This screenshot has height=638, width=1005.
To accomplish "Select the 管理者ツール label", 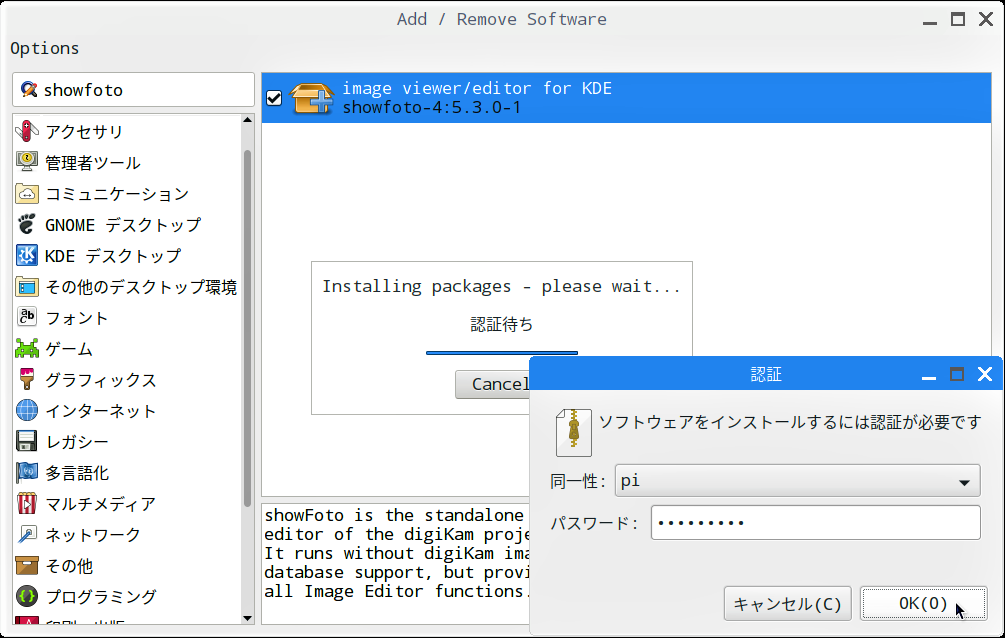I will (x=92, y=162).
